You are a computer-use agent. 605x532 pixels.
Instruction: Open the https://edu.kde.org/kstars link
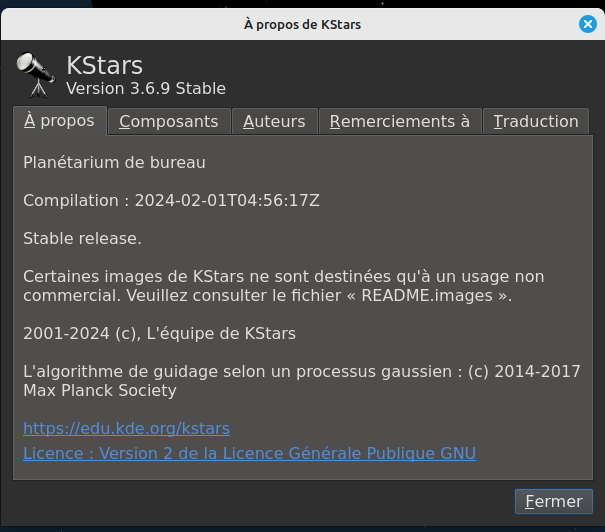pos(127,429)
